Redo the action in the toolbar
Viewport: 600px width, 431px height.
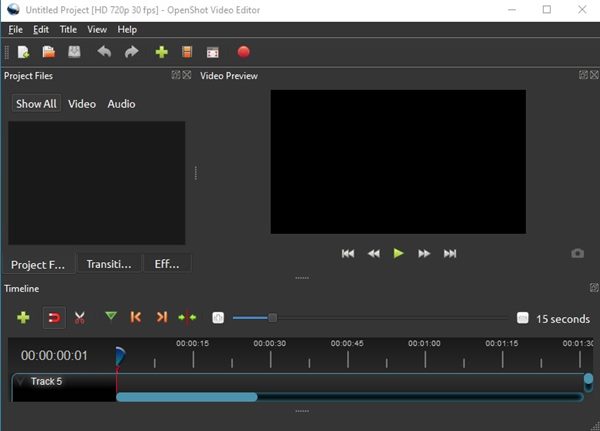pos(132,52)
